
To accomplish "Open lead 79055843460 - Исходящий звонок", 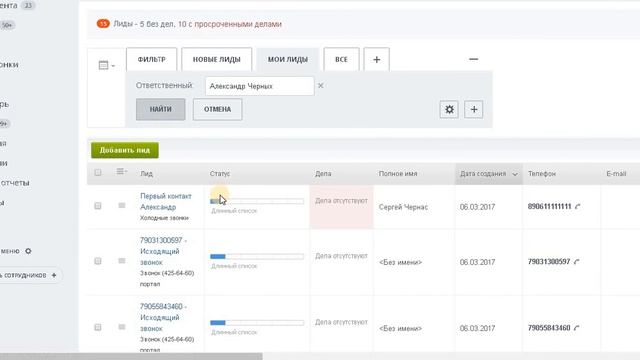I will tap(163, 317).
